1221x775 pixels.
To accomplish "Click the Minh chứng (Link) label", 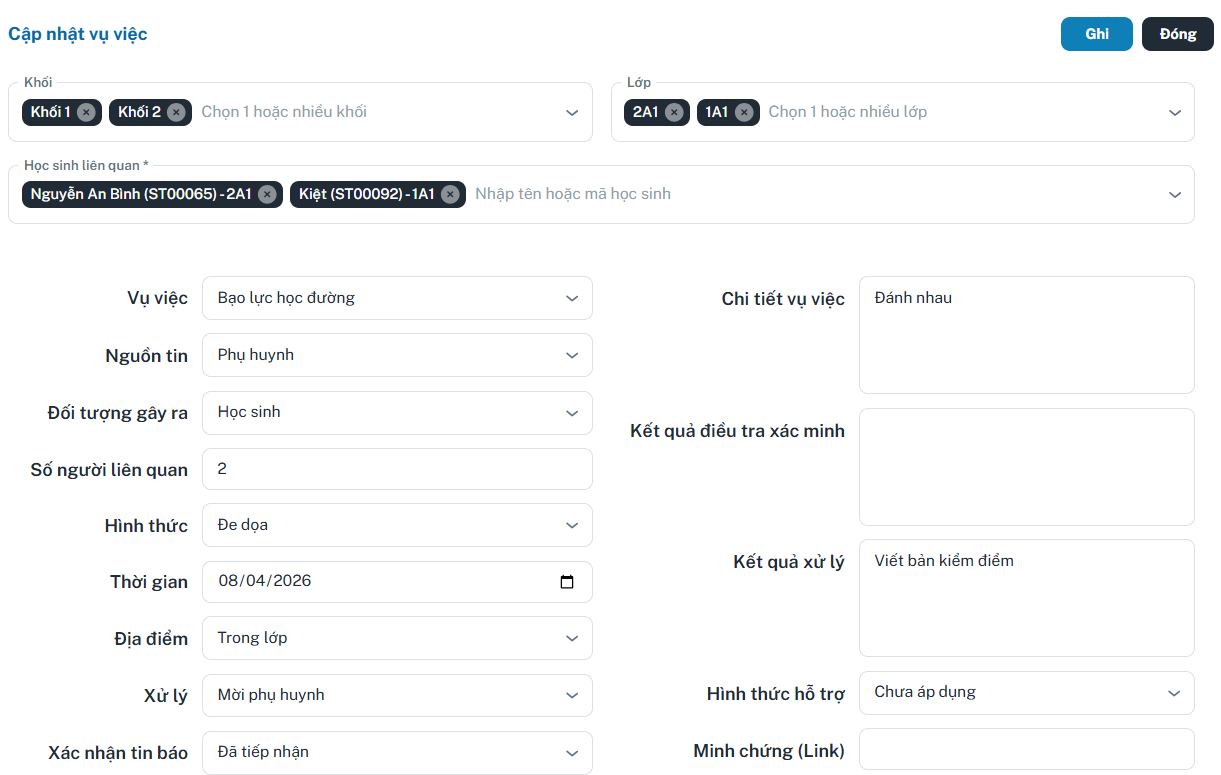I will [x=769, y=751].
